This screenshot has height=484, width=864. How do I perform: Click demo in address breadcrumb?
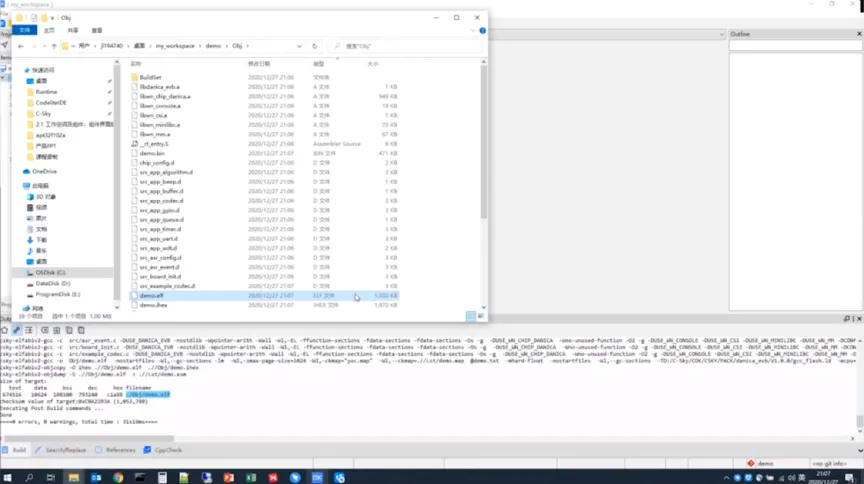click(x=213, y=46)
